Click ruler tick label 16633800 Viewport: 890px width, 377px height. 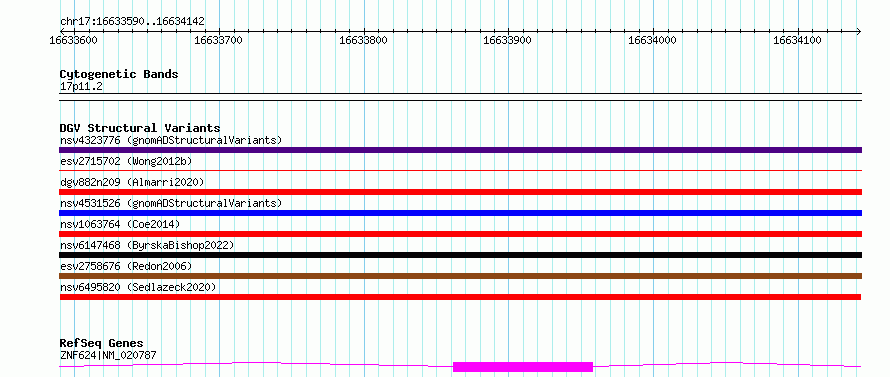point(363,40)
